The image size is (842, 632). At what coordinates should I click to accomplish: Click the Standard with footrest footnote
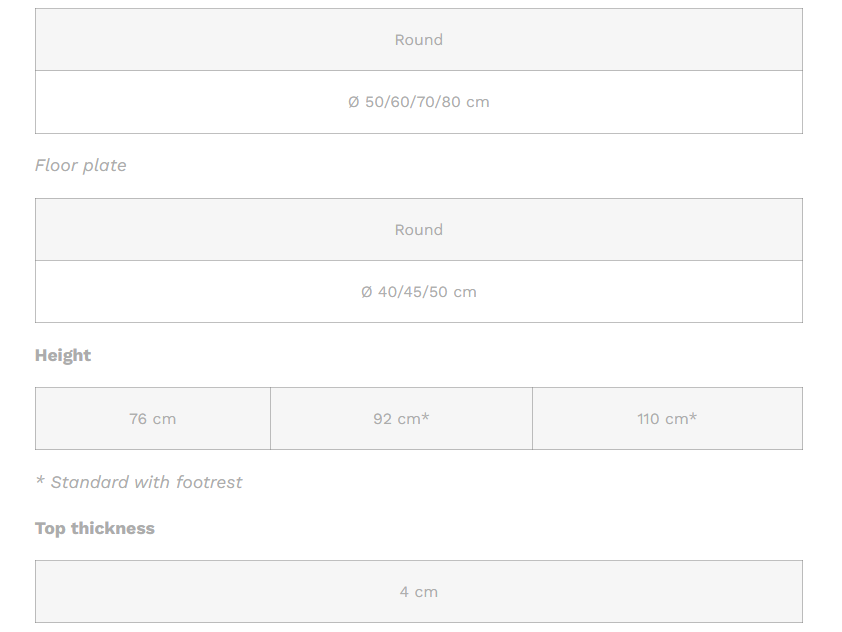pyautogui.click(x=139, y=482)
